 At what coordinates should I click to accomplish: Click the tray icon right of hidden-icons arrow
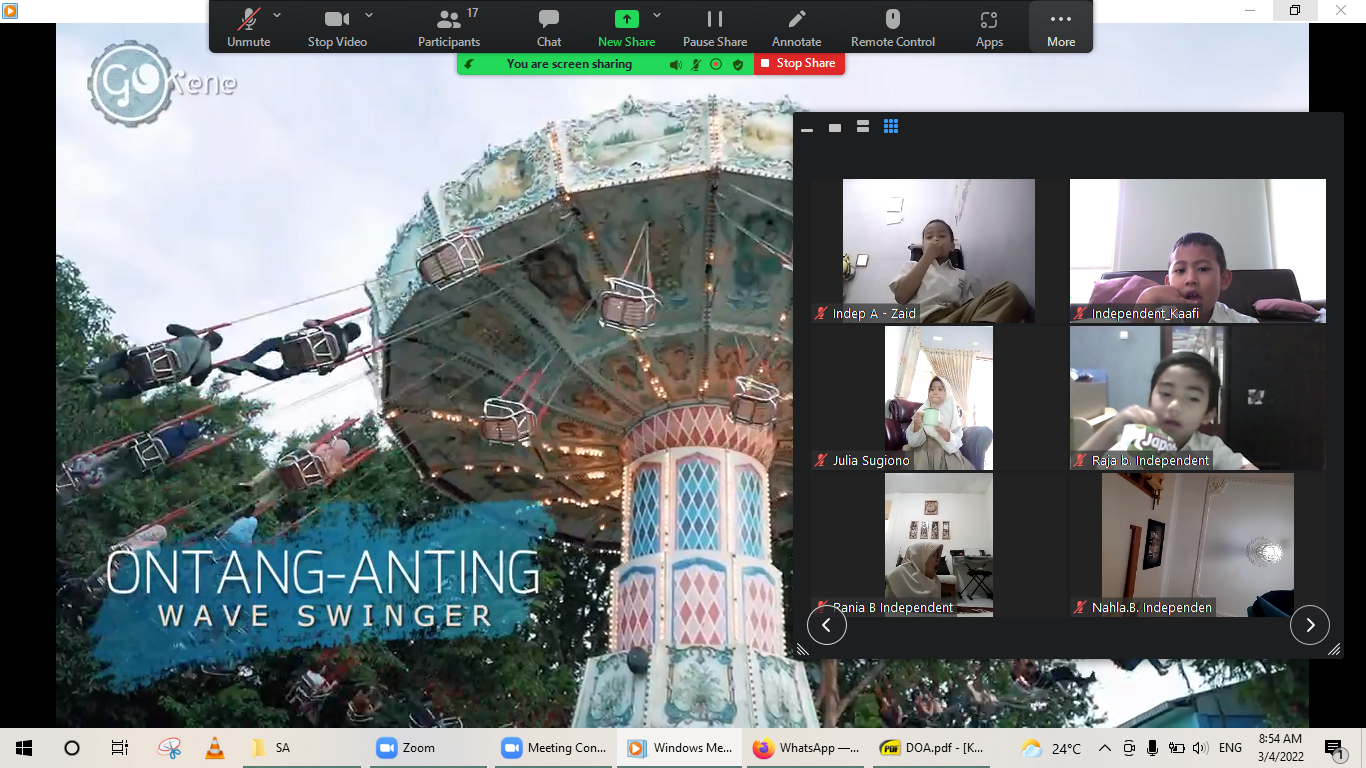[1129, 748]
